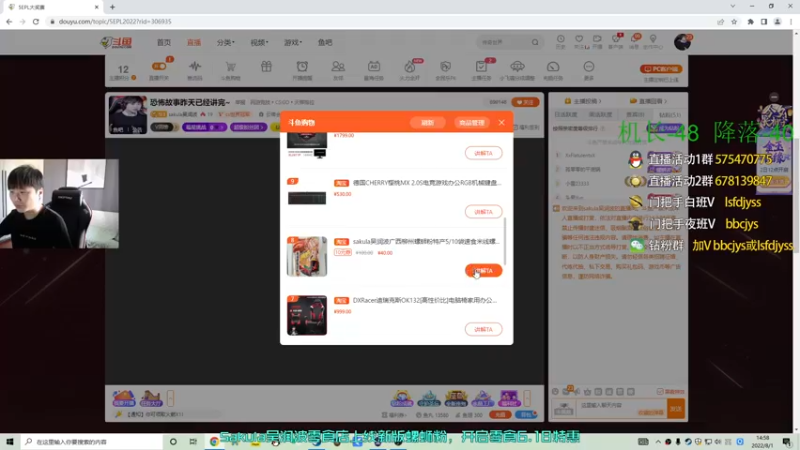Image resolution: width=800 pixels, height=450 pixels.
Task: Send the chat message button
Action: coord(676,409)
